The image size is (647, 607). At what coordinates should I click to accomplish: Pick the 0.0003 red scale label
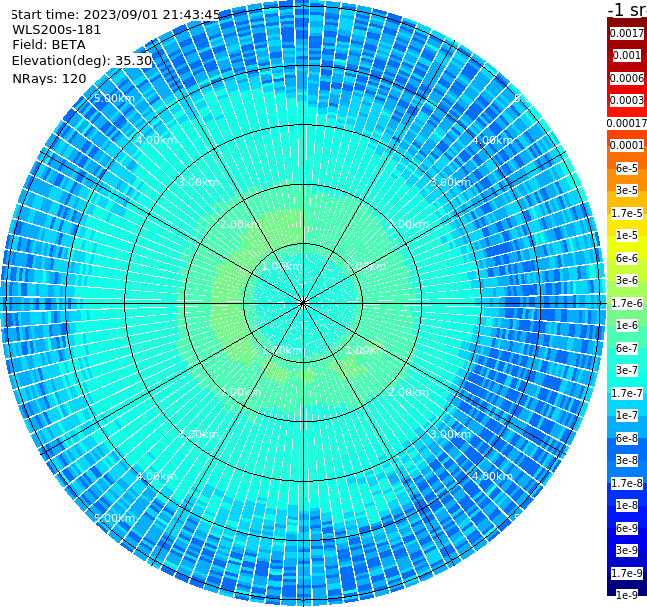coord(627,100)
